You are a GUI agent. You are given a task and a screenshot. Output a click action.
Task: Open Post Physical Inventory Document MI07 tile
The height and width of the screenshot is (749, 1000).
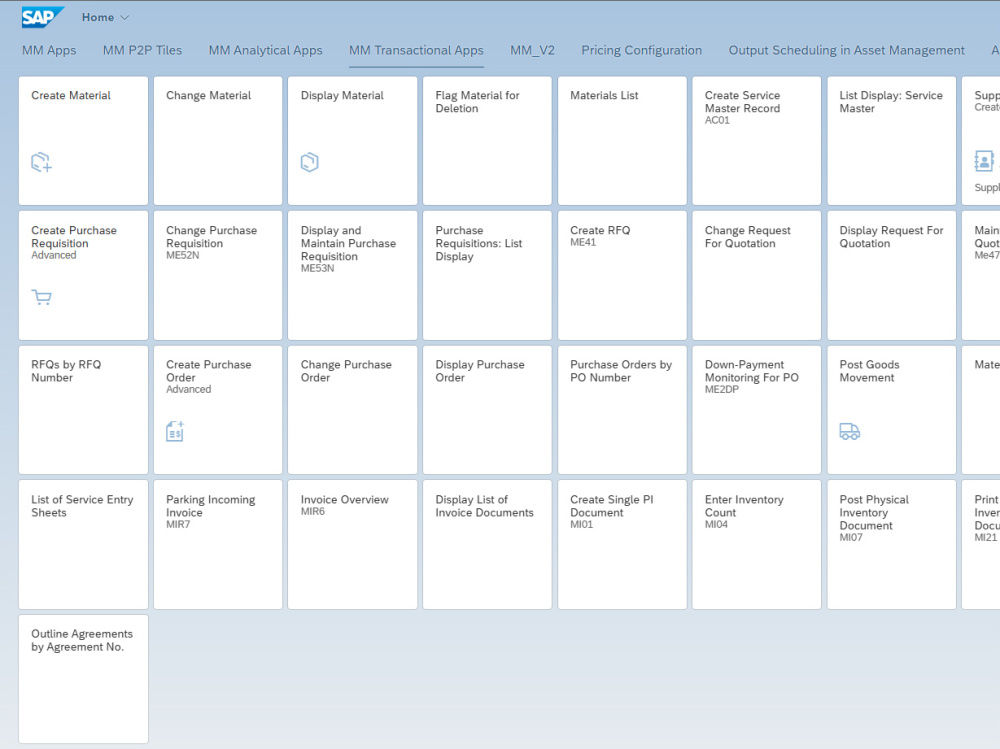(x=892, y=545)
